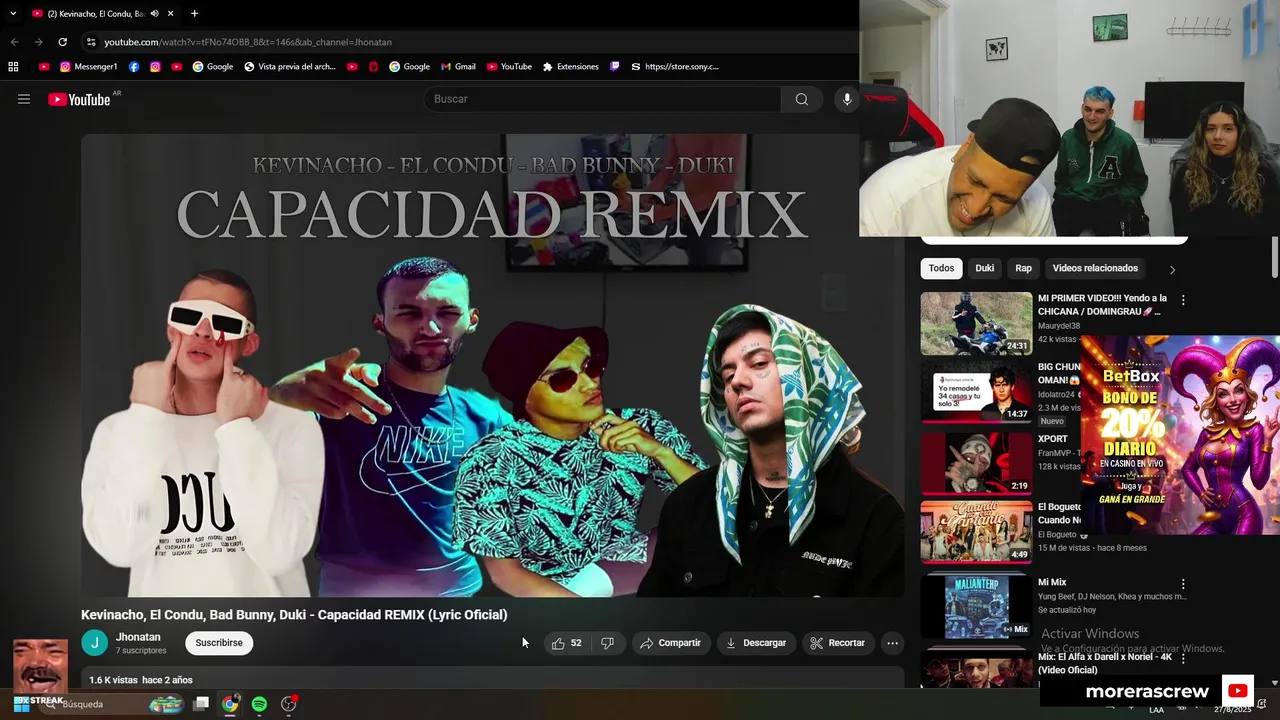Close the Kevinacho YouTube tab

171,14
